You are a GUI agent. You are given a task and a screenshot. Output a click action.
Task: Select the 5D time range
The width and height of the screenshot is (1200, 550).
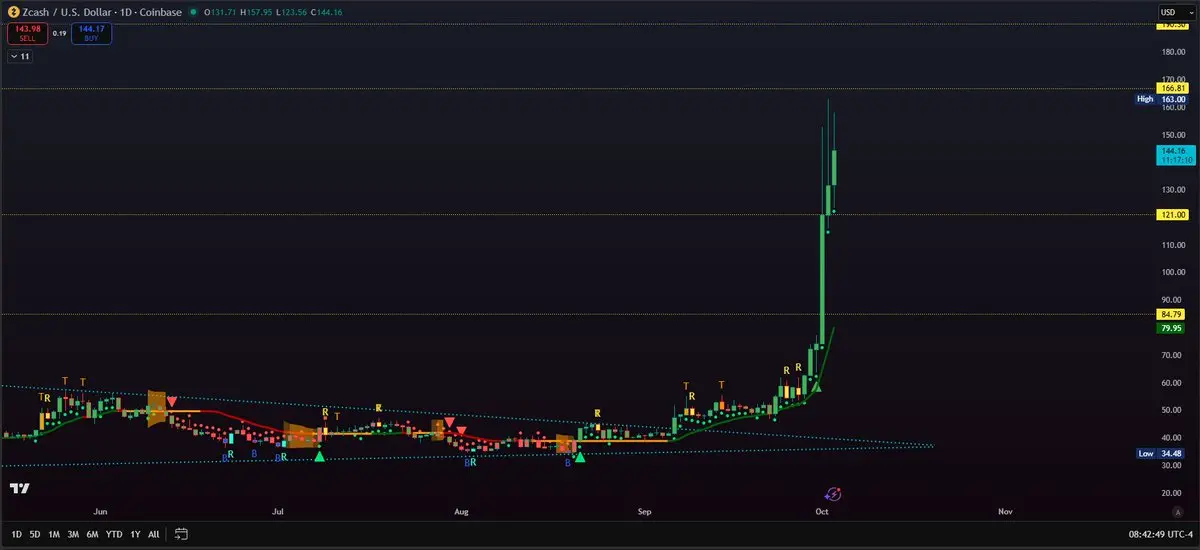[x=35, y=534]
